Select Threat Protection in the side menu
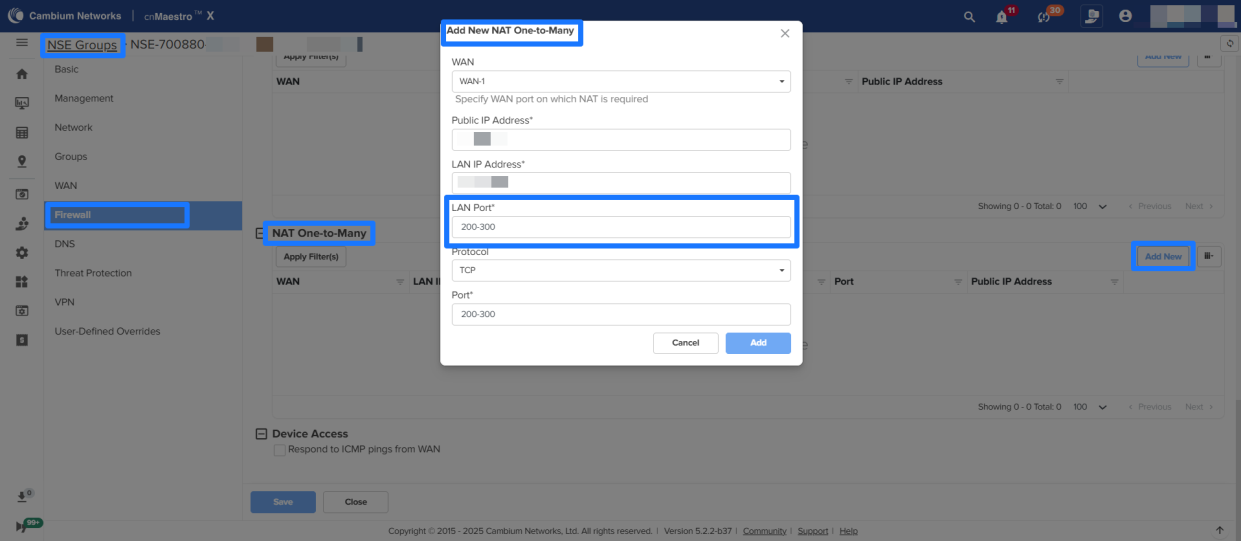The height and width of the screenshot is (541, 1241). pyautogui.click(x=93, y=273)
